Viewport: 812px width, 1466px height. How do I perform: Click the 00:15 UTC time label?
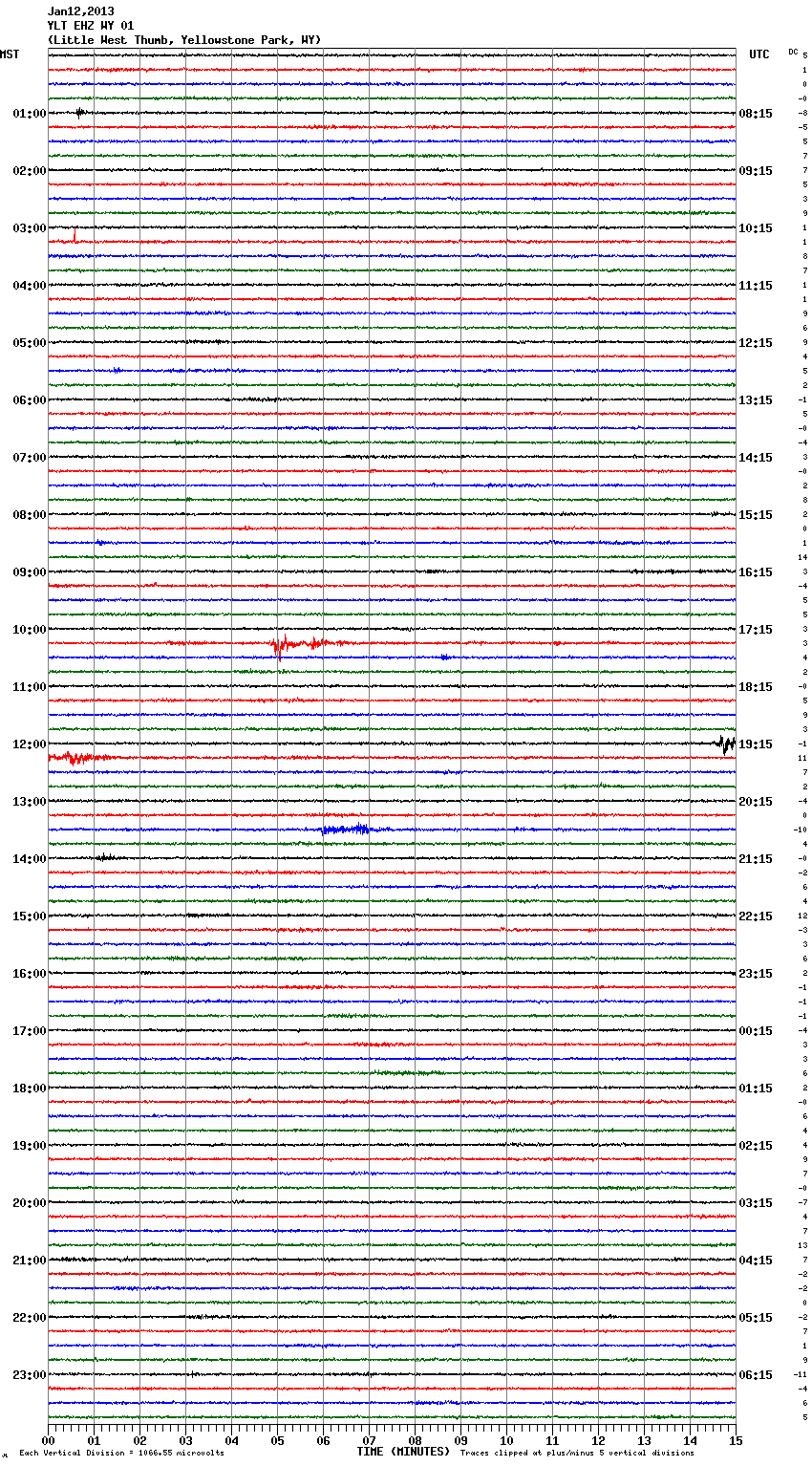[x=756, y=1031]
